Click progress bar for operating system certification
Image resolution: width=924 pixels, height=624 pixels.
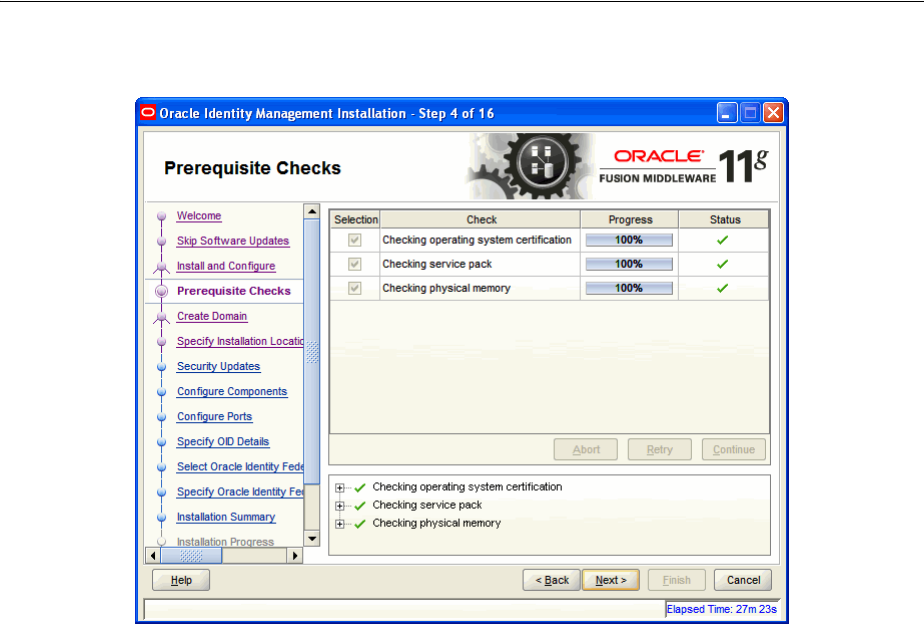629,240
